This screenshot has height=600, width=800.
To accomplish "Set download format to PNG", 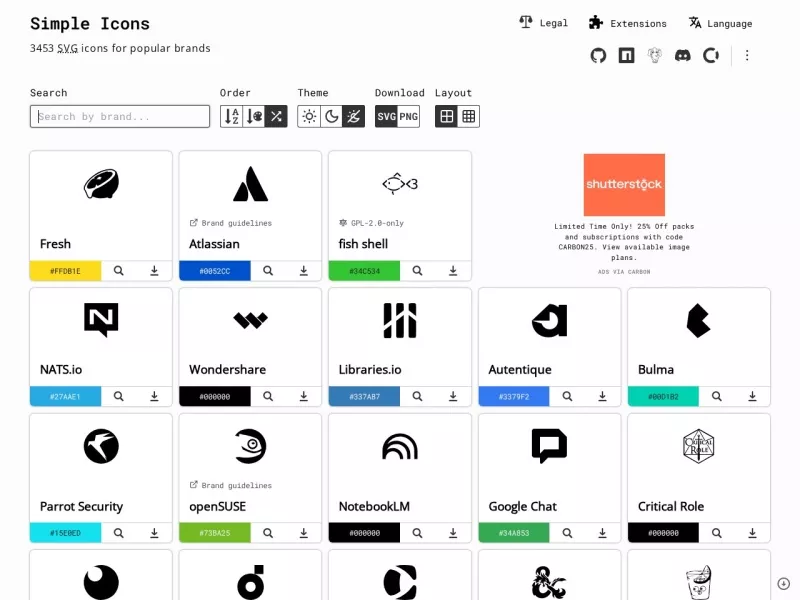I will (x=409, y=116).
